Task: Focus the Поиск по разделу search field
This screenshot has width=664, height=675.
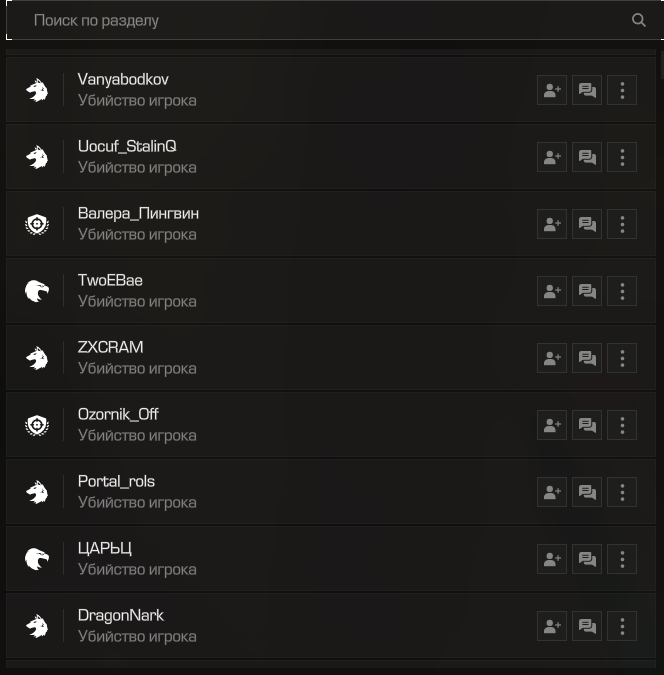Action: (x=332, y=20)
